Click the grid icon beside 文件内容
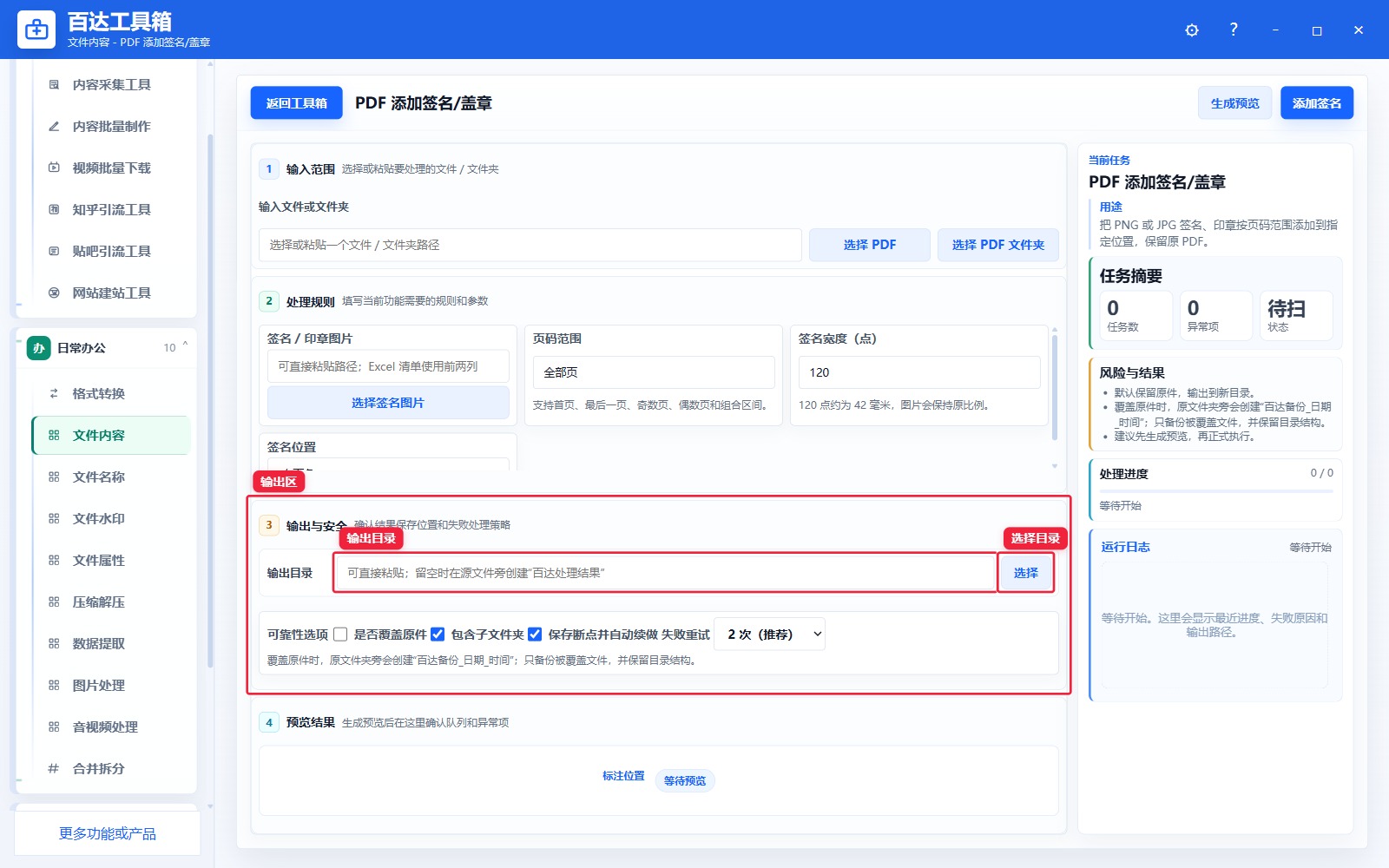The height and width of the screenshot is (868, 1389). 54,435
